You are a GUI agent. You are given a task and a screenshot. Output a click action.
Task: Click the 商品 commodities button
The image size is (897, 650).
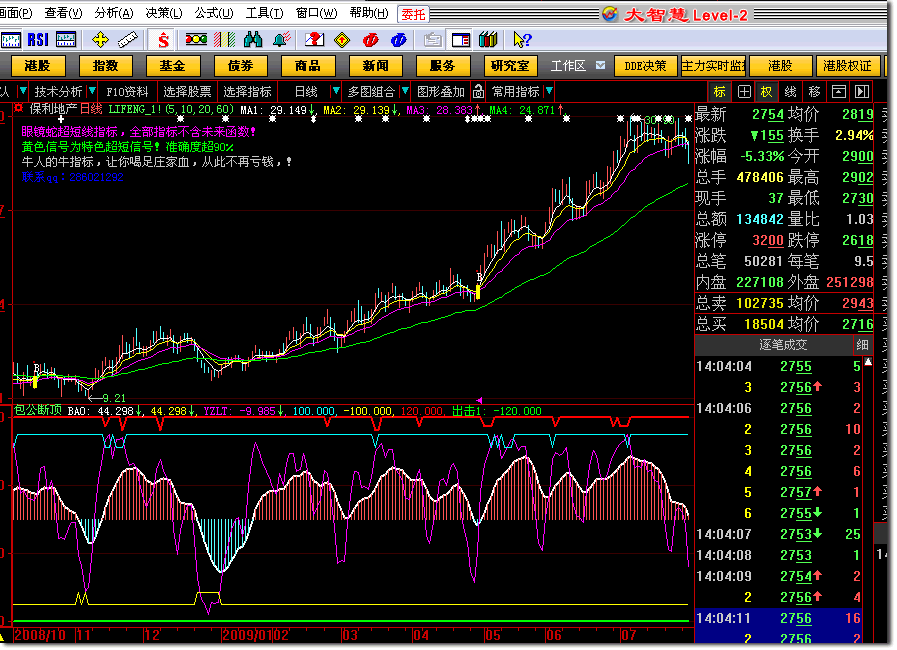click(308, 66)
